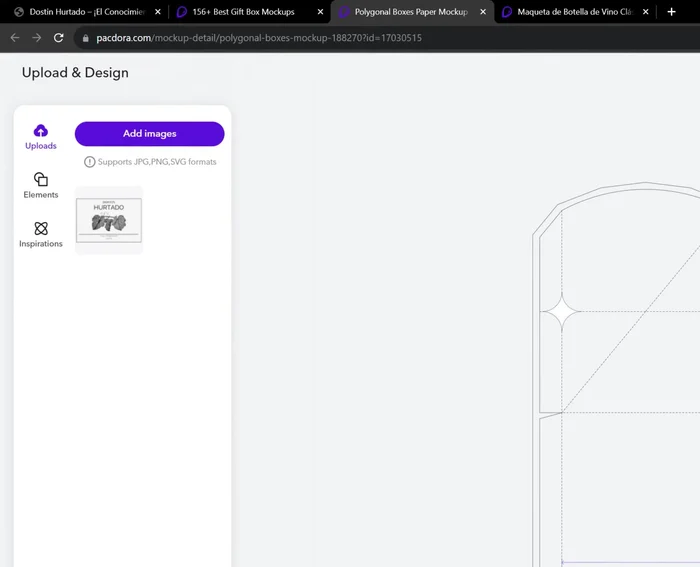Switch to Maqueta de Botella de Vino tab
The height and width of the screenshot is (567, 700).
coord(574,12)
